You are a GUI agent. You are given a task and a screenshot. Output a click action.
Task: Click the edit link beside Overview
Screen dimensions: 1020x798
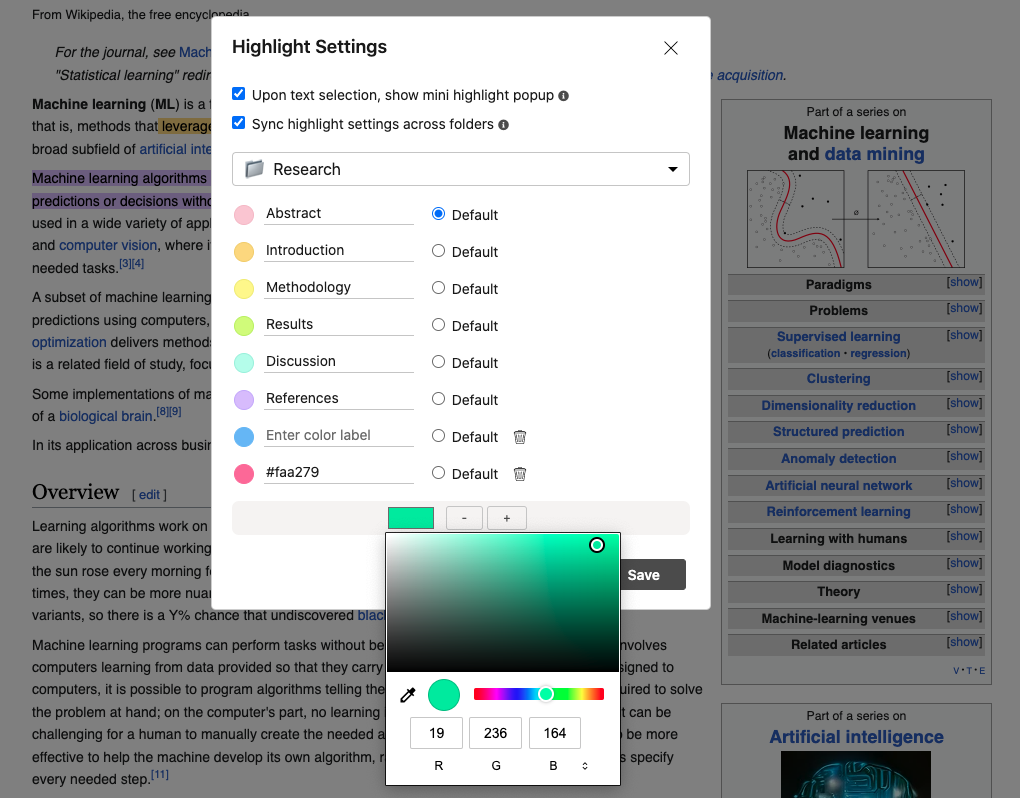click(x=149, y=495)
